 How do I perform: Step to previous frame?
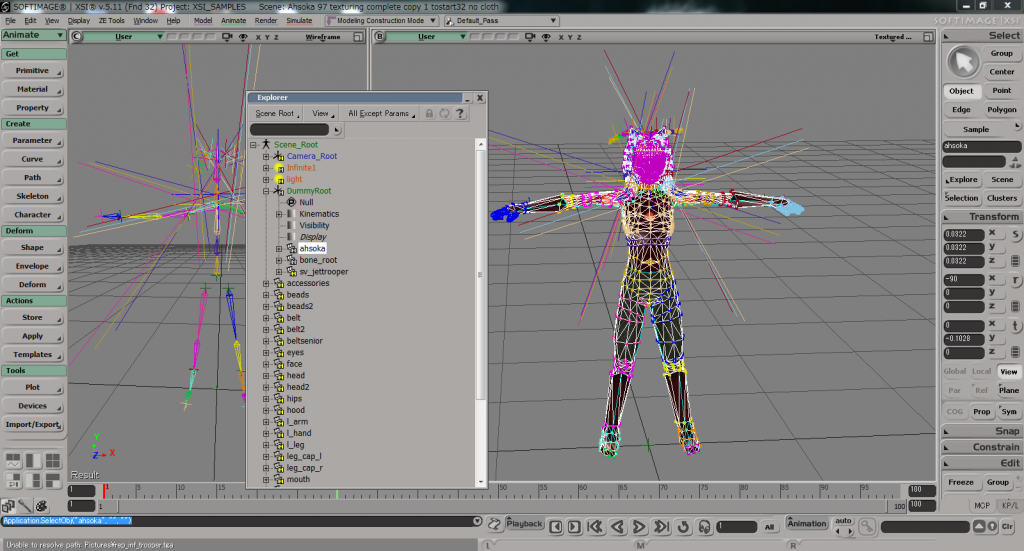tap(556, 527)
